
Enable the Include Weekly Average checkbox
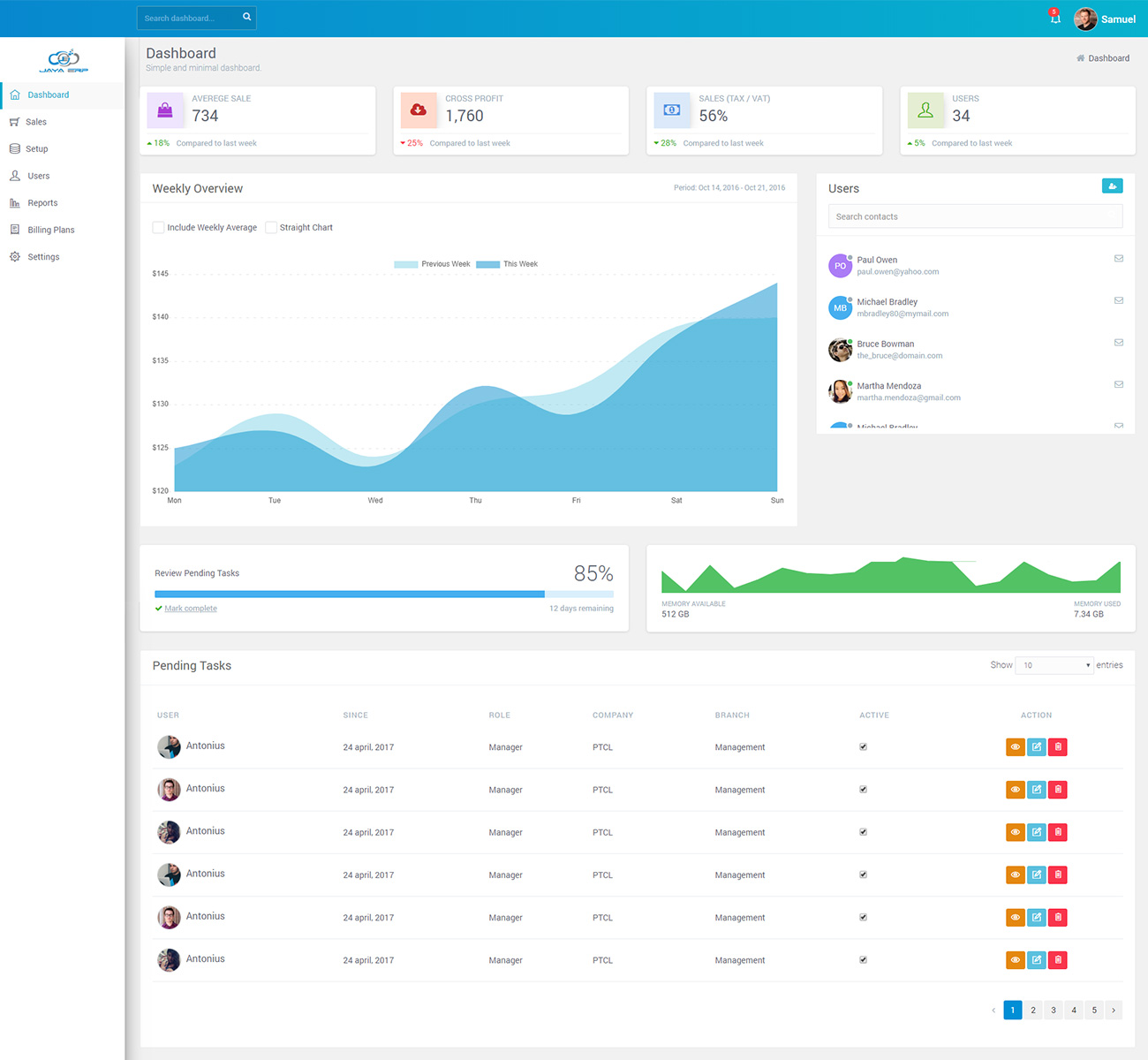tap(159, 228)
